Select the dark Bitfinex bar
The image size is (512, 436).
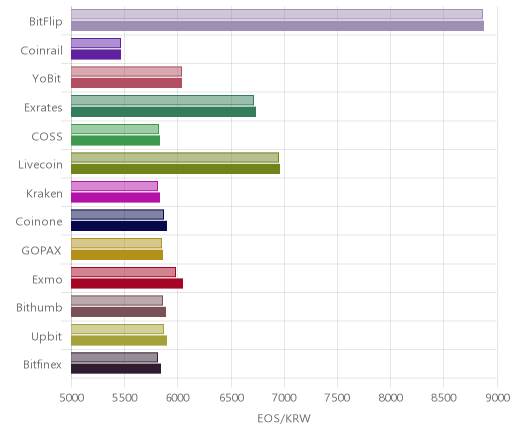click(116, 369)
